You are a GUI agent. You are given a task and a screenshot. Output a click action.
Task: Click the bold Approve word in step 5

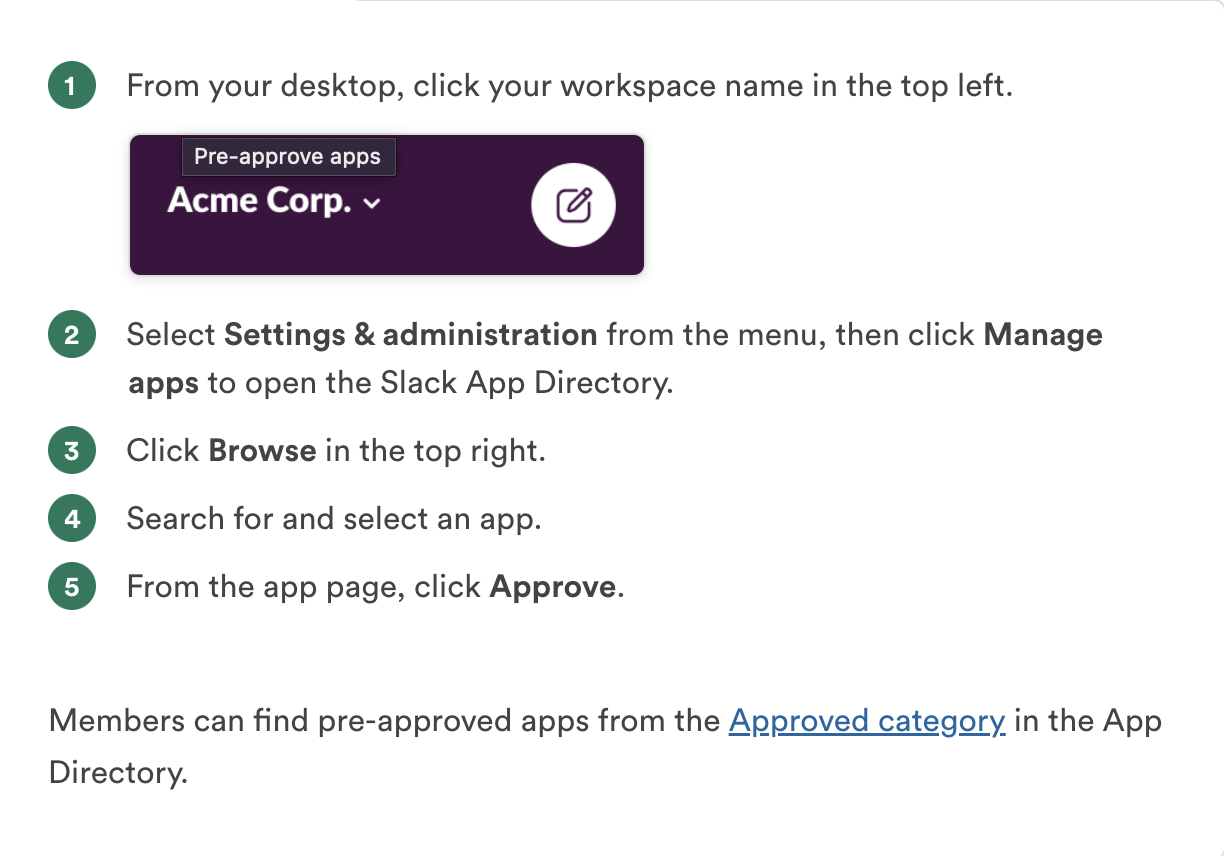(552, 586)
